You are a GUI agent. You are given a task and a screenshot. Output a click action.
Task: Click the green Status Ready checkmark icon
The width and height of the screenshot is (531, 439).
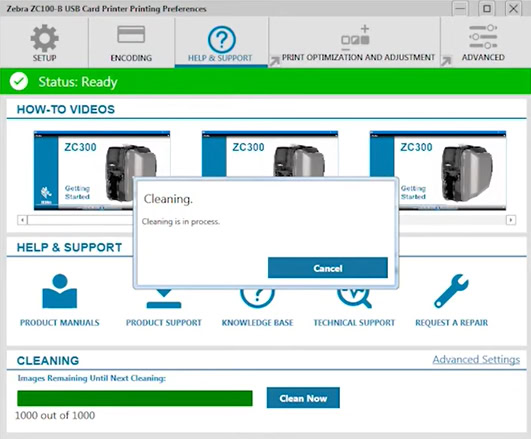(x=19, y=81)
